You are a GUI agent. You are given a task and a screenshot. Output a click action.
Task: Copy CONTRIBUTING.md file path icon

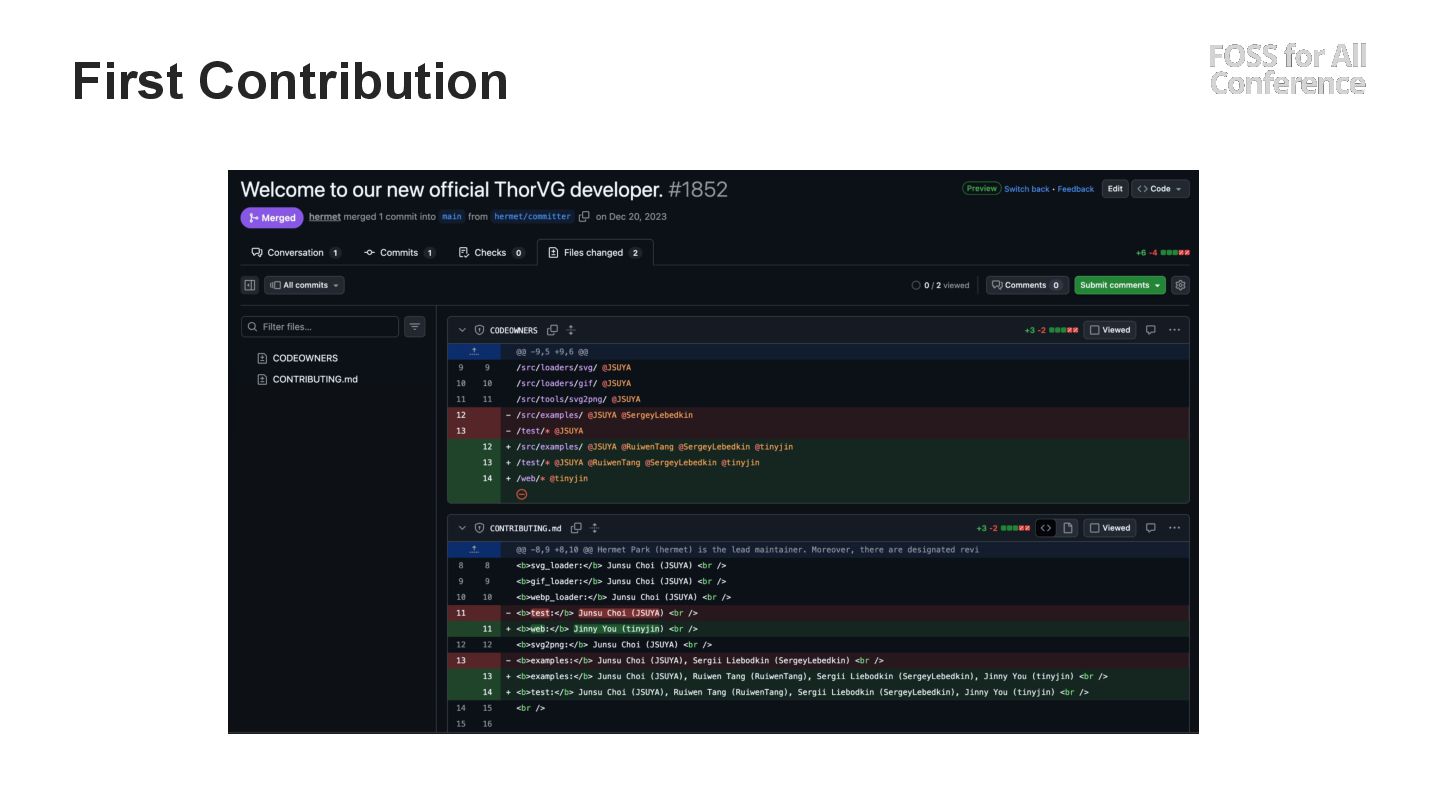[576, 528]
